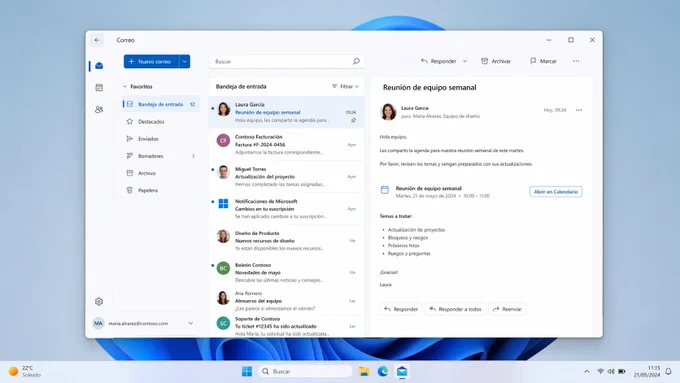Open the Diseño de Producto email
Image resolution: width=680 pixels, height=383 pixels.
[x=286, y=241]
